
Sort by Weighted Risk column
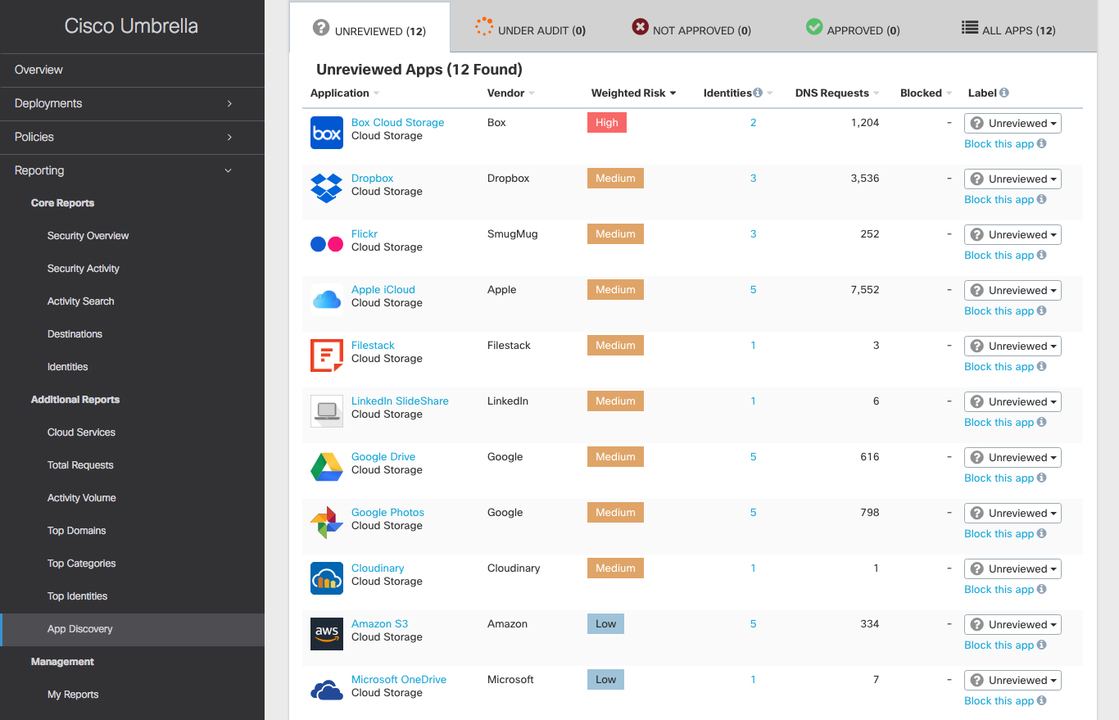pyautogui.click(x=633, y=93)
